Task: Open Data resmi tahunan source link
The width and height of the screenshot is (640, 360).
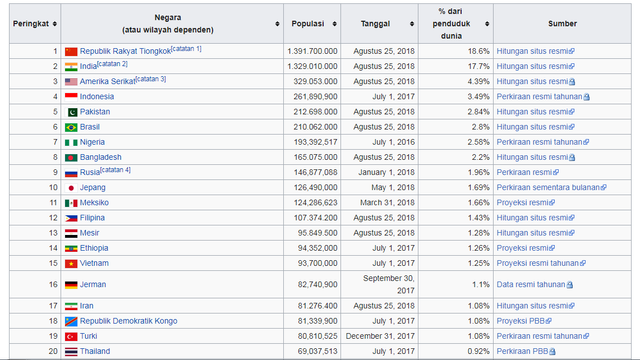Action: pos(534,284)
